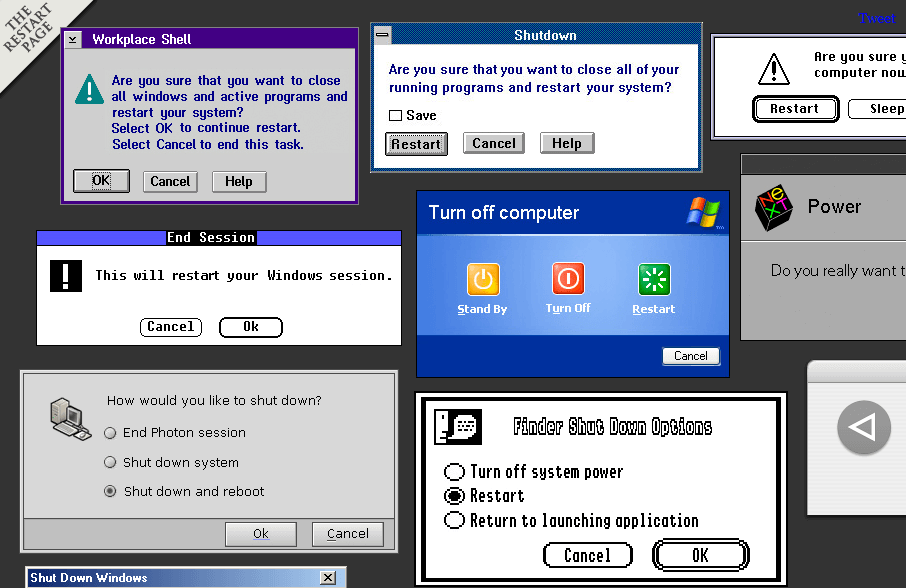Choose Turn off system power radio button
The height and width of the screenshot is (588, 906).
click(x=454, y=472)
